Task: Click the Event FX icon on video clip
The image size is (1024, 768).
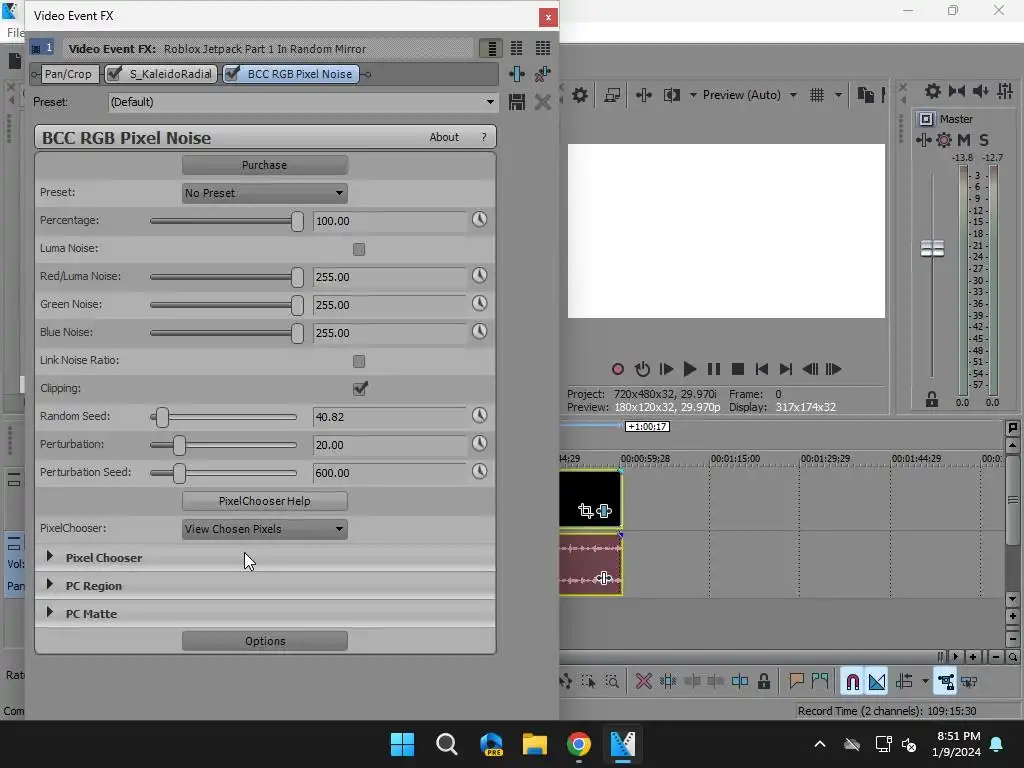Action: pos(604,511)
